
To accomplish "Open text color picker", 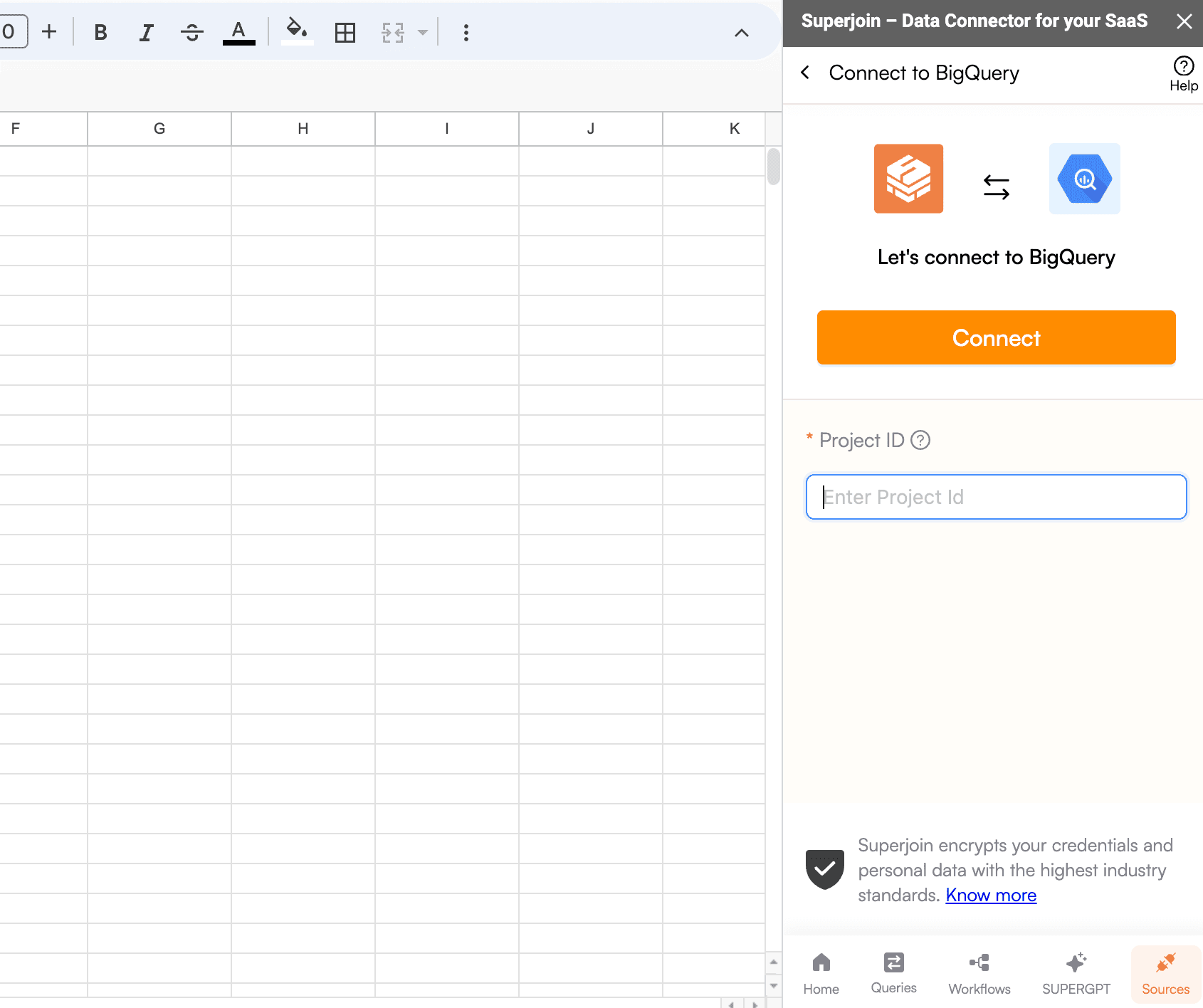I will coord(238,32).
